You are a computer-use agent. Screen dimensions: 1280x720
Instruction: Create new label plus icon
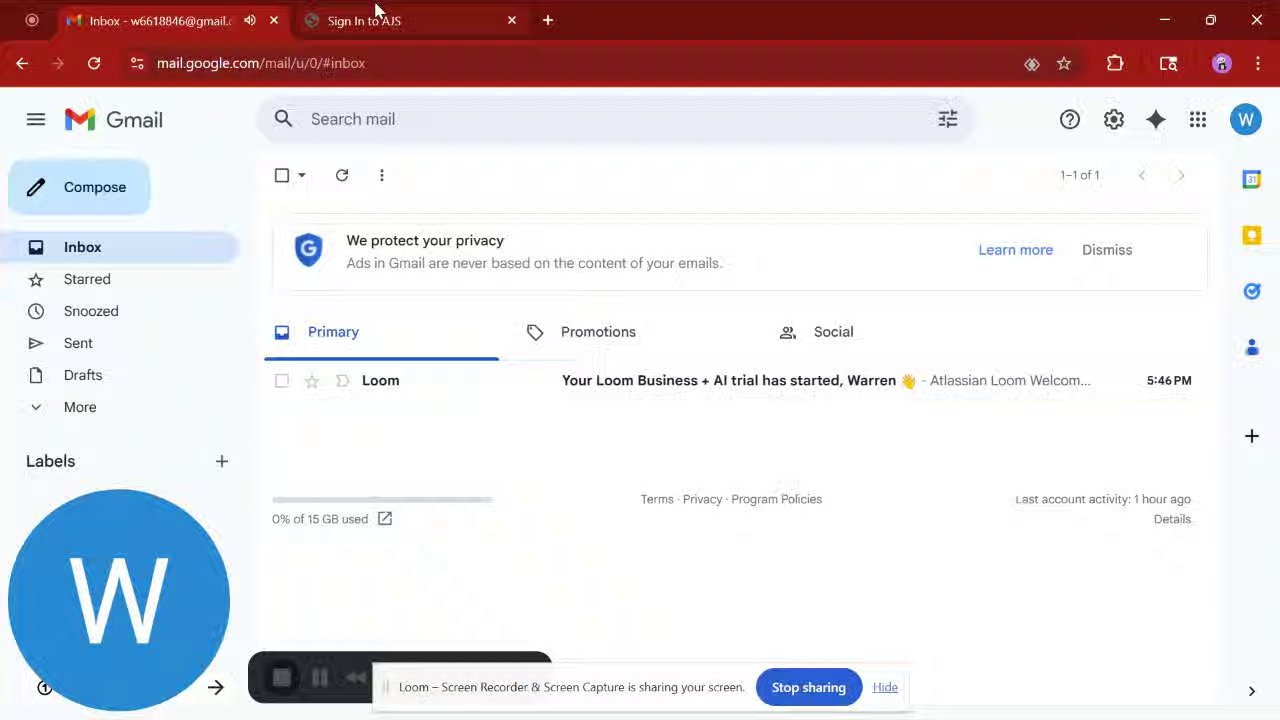coord(221,461)
